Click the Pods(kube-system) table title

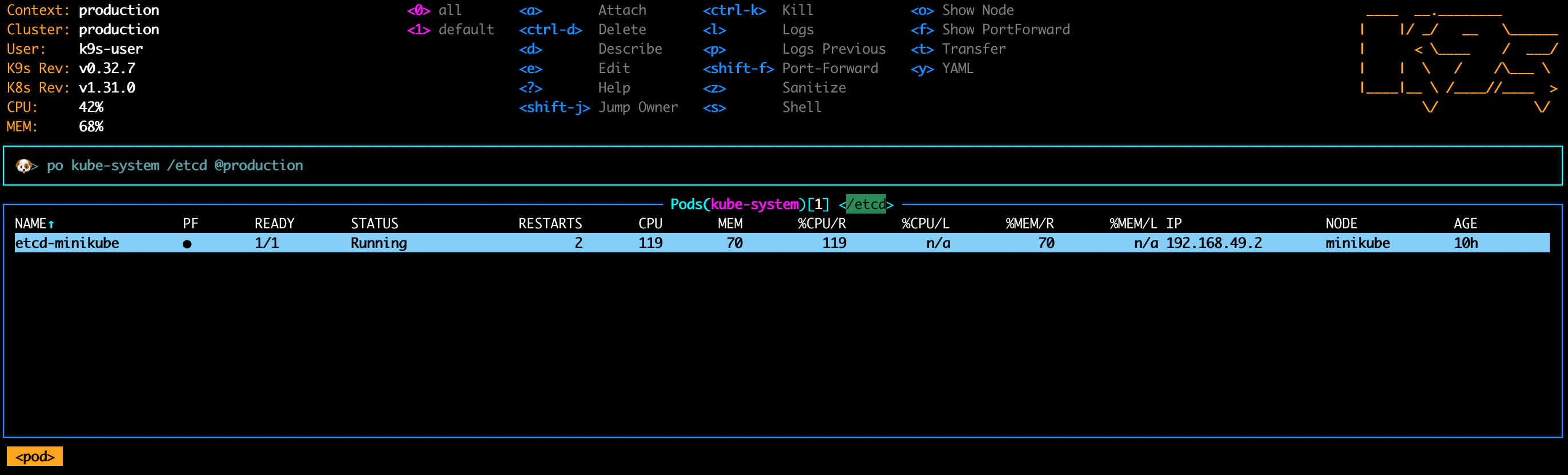pyautogui.click(x=738, y=204)
